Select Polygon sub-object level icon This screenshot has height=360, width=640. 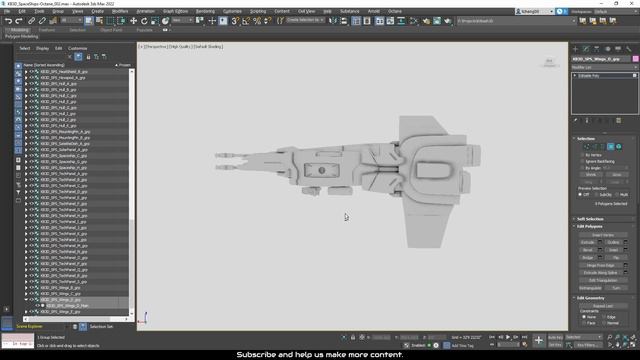pyautogui.click(x=611, y=147)
